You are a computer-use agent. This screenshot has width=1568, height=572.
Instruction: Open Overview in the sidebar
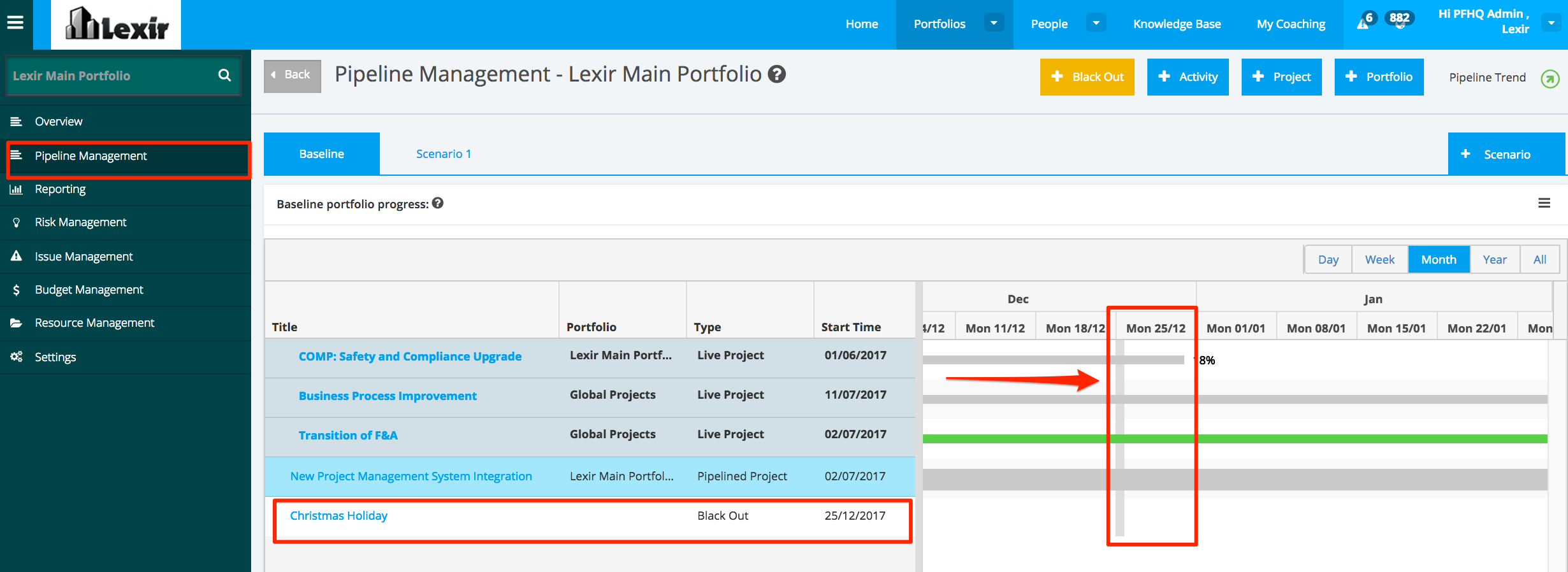126,121
